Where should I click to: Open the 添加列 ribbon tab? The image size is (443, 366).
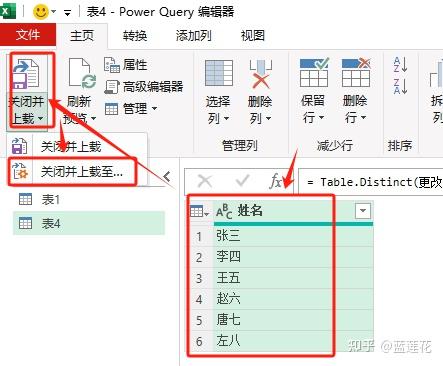point(193,36)
